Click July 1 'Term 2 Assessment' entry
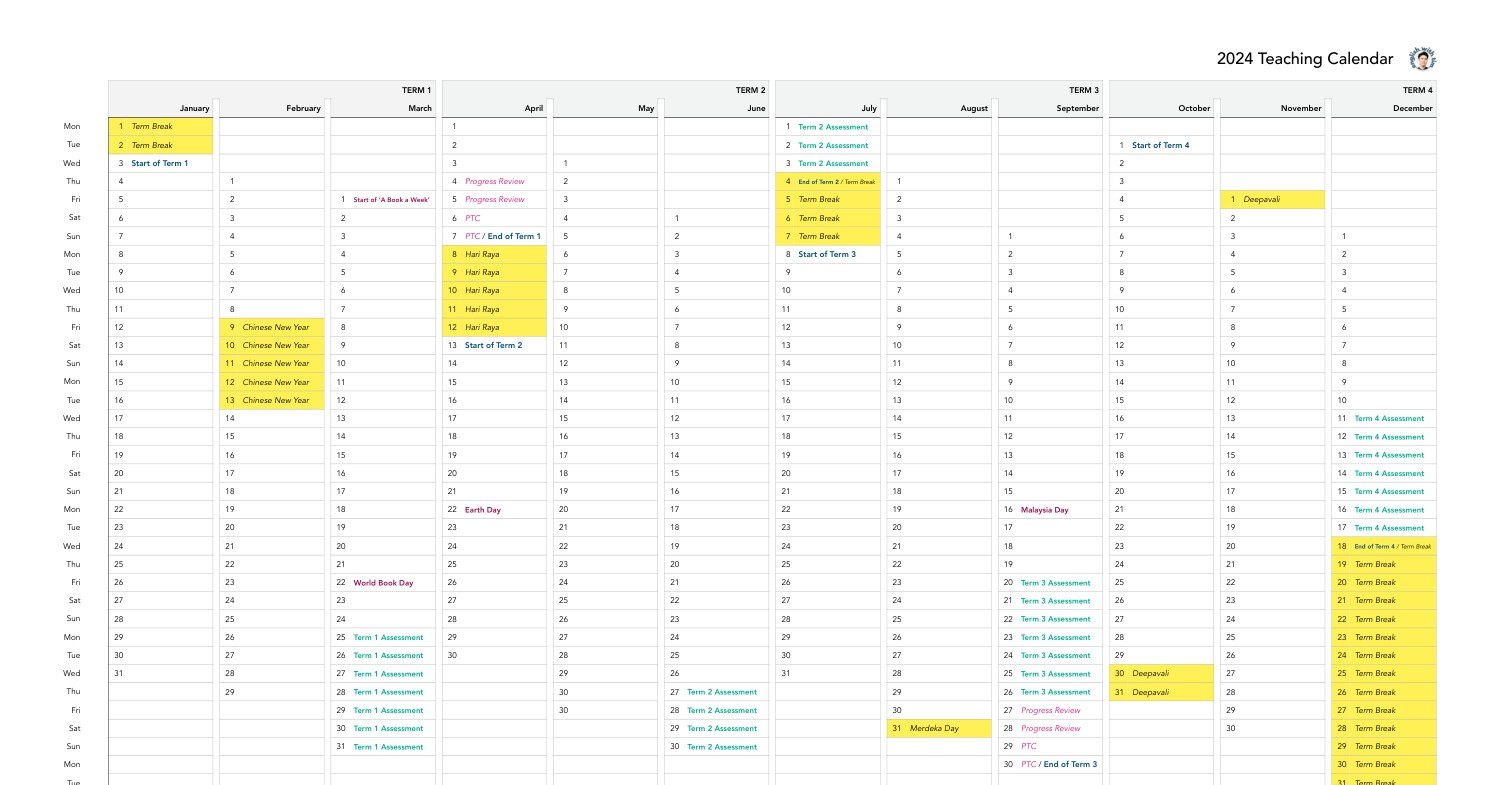 [833, 127]
